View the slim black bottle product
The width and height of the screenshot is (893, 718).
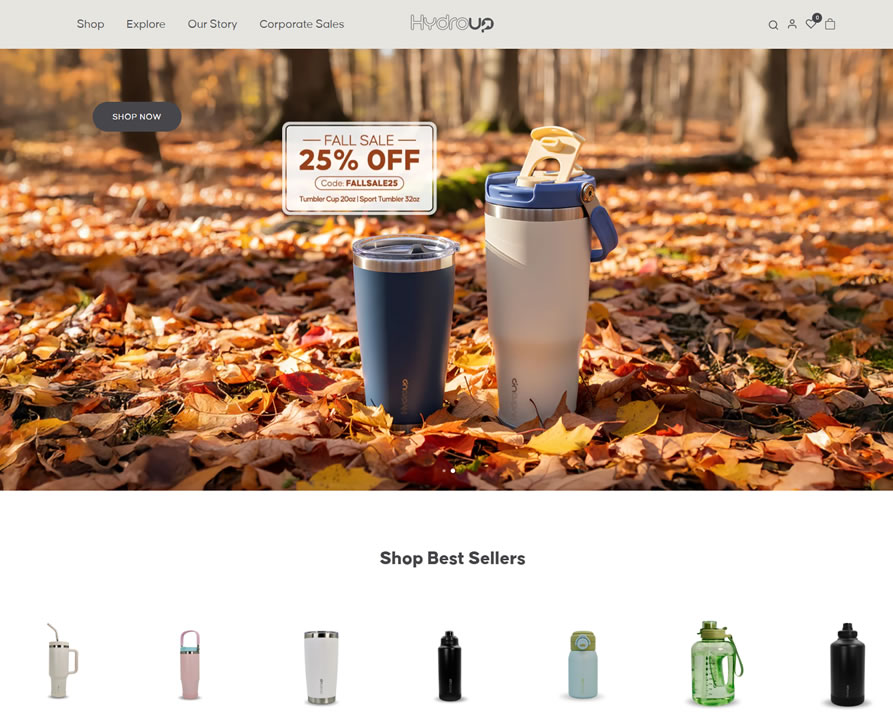pyautogui.click(x=449, y=666)
